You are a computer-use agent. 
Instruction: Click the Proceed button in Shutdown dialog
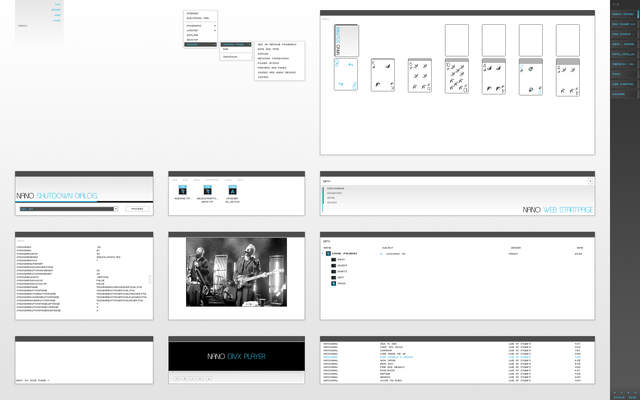[x=137, y=209]
